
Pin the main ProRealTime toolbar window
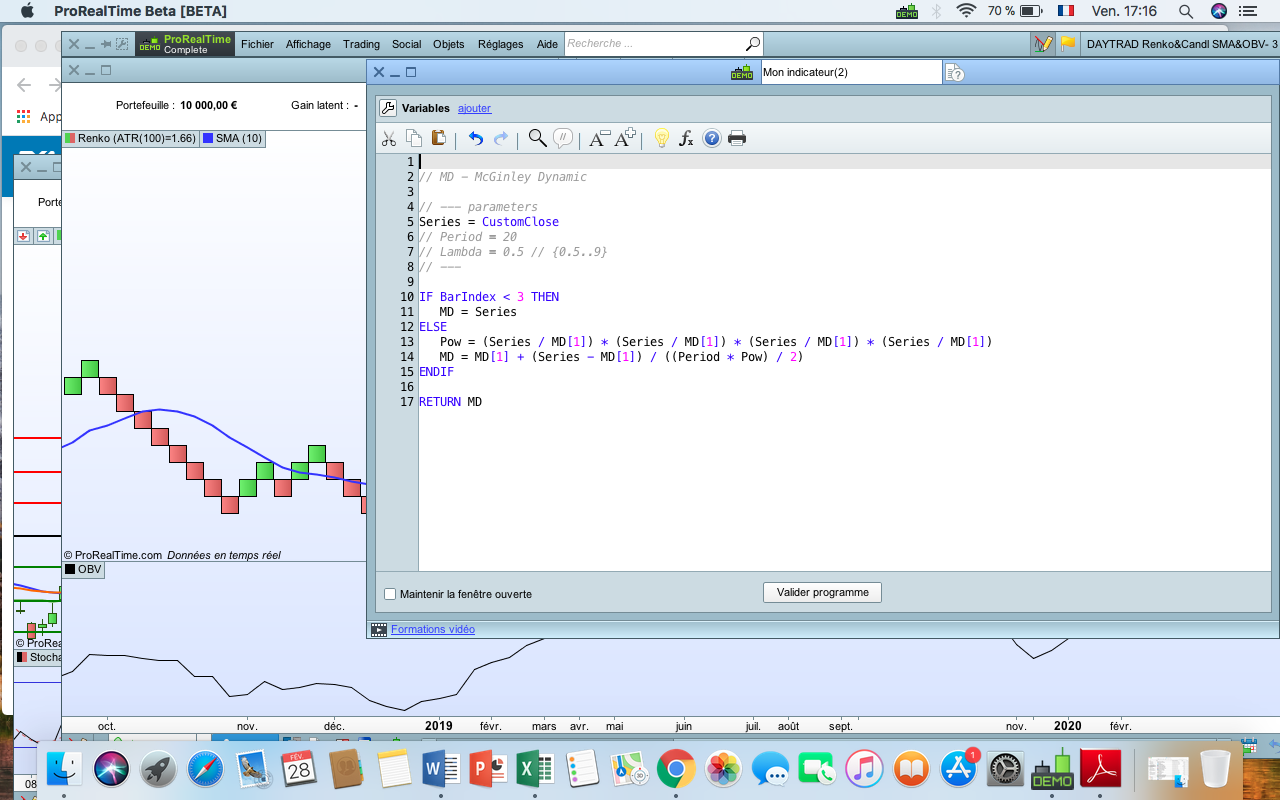coord(105,44)
